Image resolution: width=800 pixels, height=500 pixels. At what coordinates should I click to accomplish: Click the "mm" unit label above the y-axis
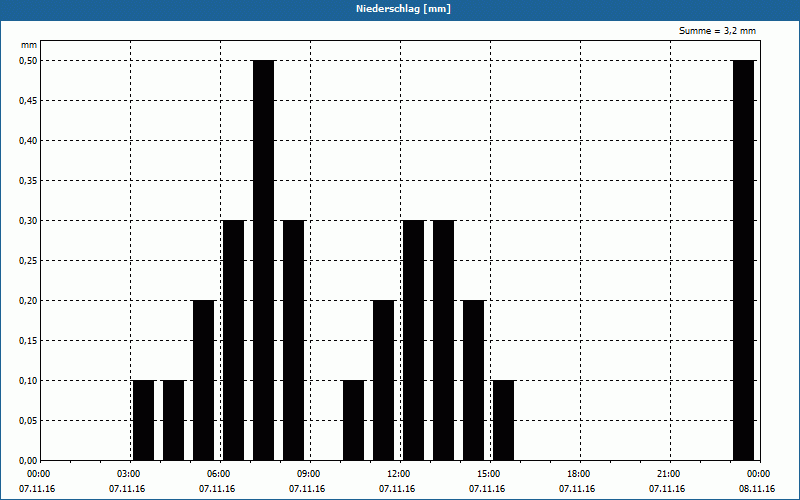pos(29,45)
